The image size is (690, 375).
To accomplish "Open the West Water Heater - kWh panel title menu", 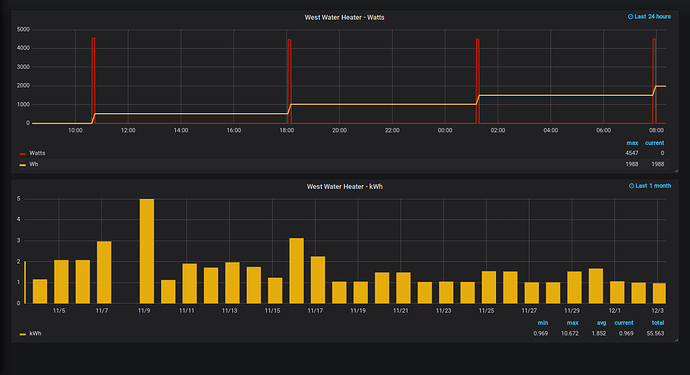I will (345, 187).
